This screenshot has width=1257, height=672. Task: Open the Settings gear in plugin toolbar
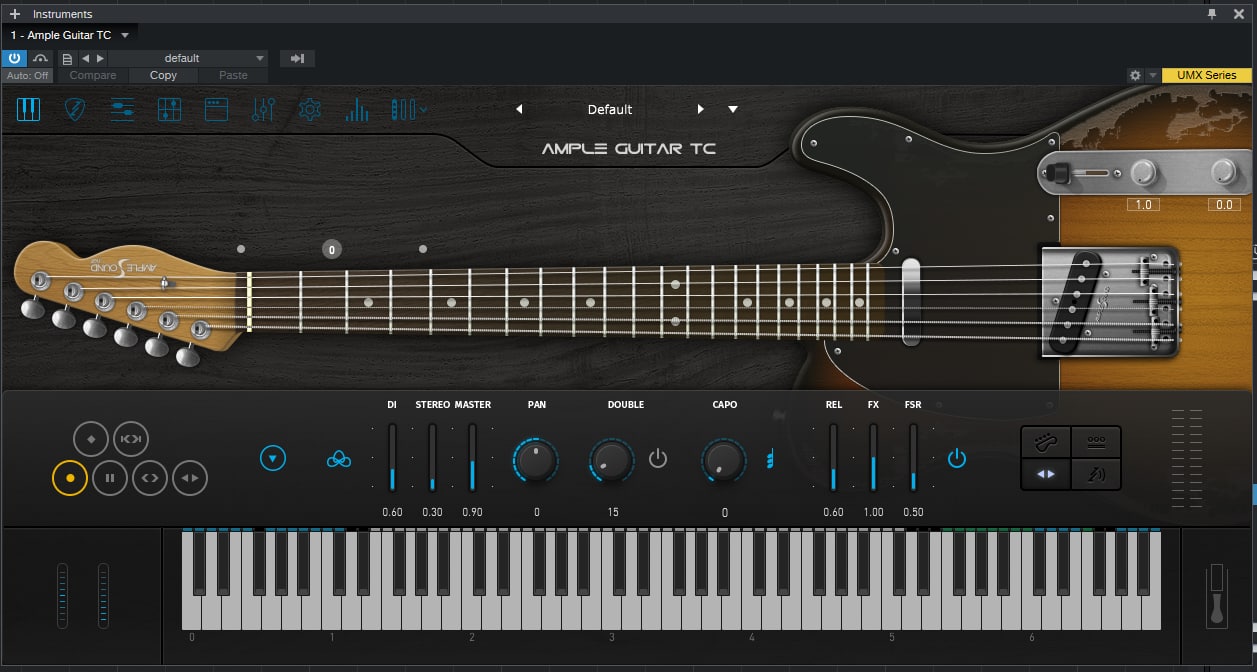point(310,109)
